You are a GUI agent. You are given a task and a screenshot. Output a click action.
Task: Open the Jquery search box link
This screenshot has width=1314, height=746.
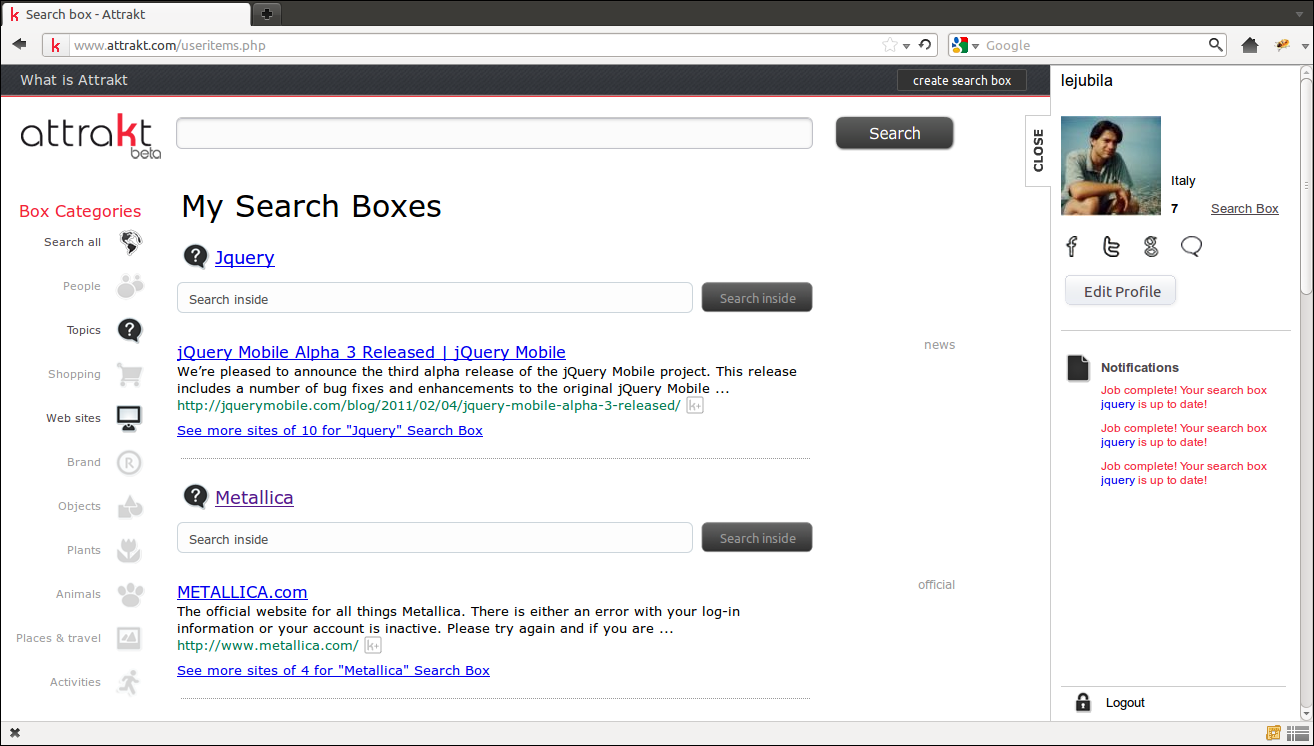(x=244, y=257)
